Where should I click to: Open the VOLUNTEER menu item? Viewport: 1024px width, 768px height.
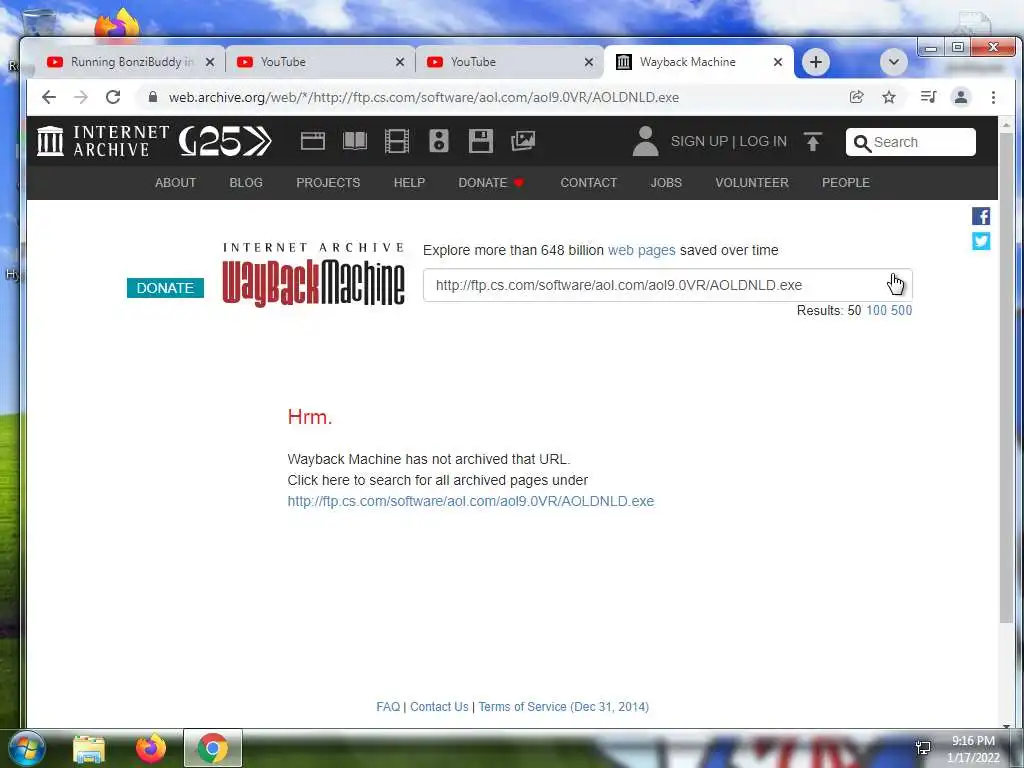(x=752, y=183)
